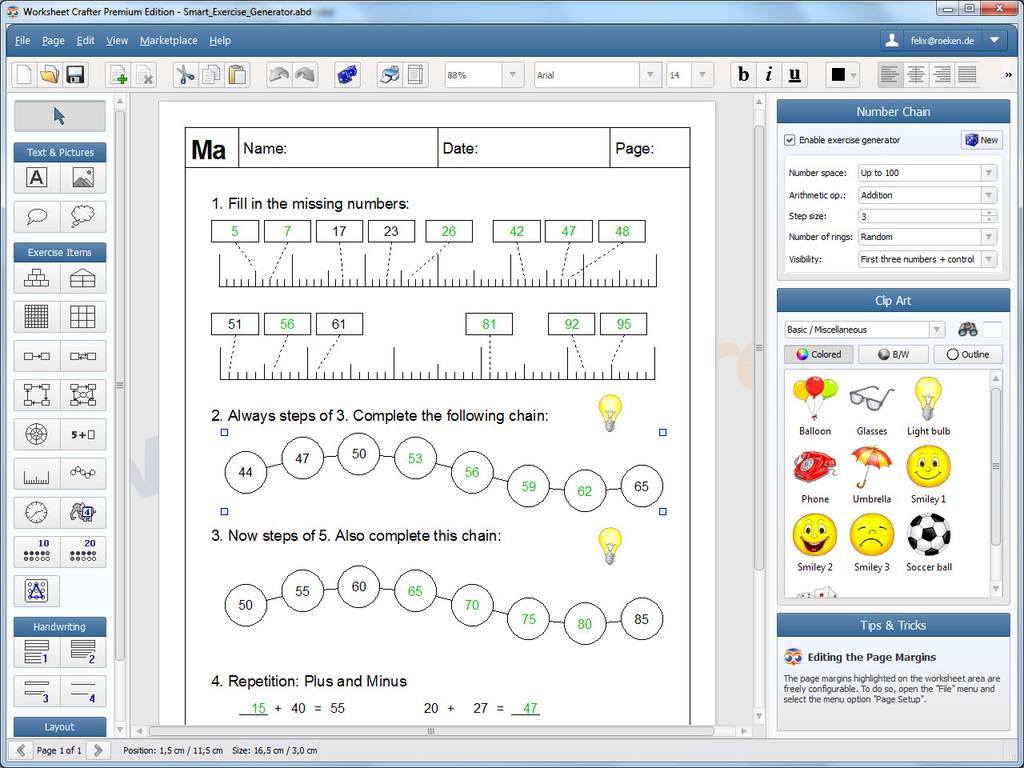
Task: Open the Arithmetic operation dropdown
Action: tap(988, 194)
